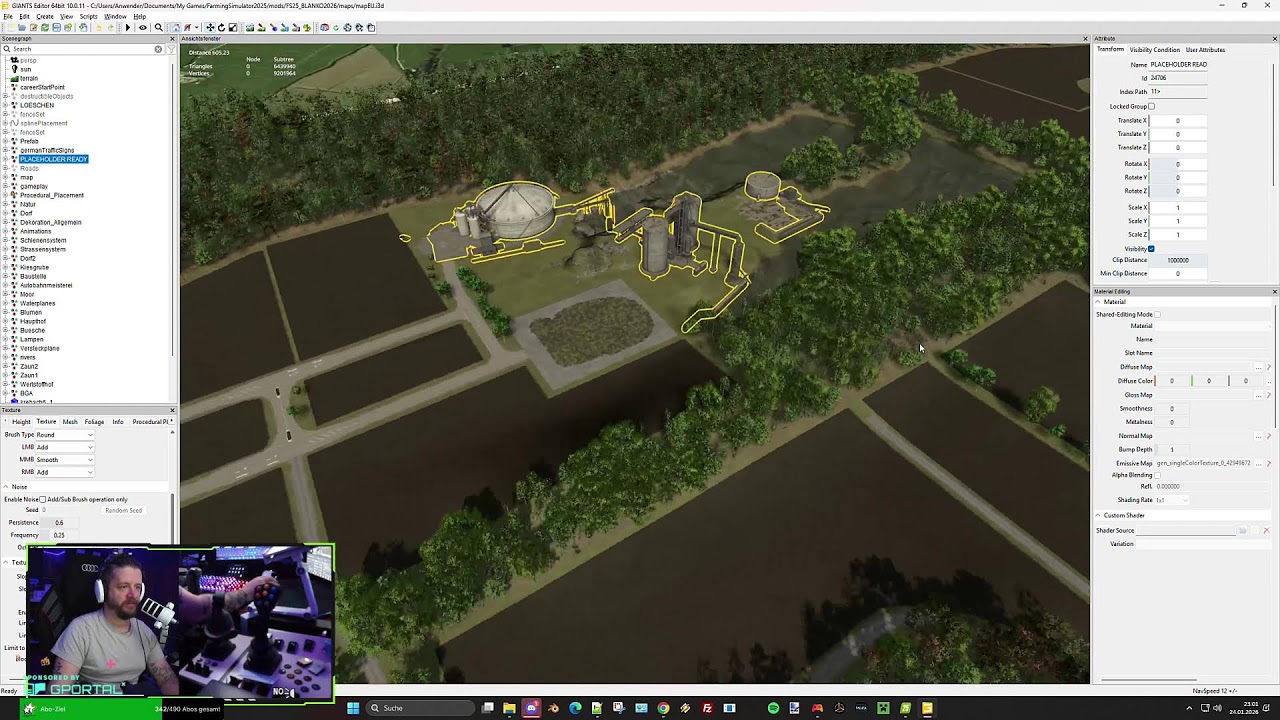Click the Diffuse Map browse button

click(1258, 367)
